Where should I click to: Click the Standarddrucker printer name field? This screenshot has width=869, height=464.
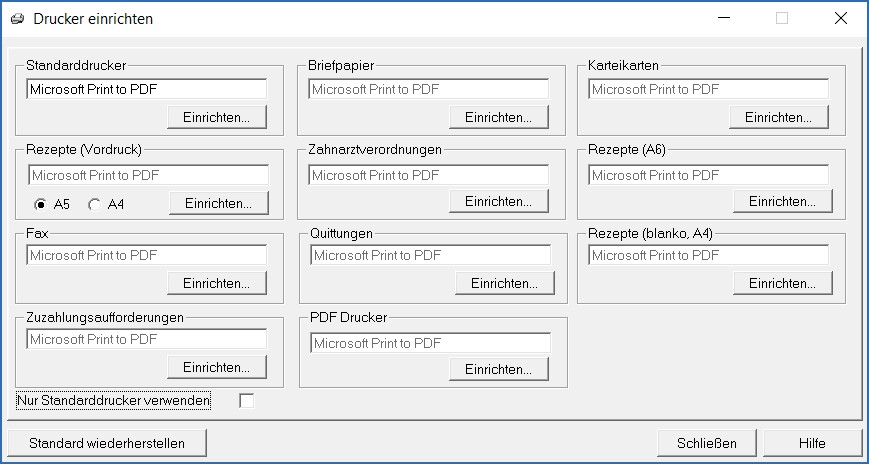(x=147, y=89)
